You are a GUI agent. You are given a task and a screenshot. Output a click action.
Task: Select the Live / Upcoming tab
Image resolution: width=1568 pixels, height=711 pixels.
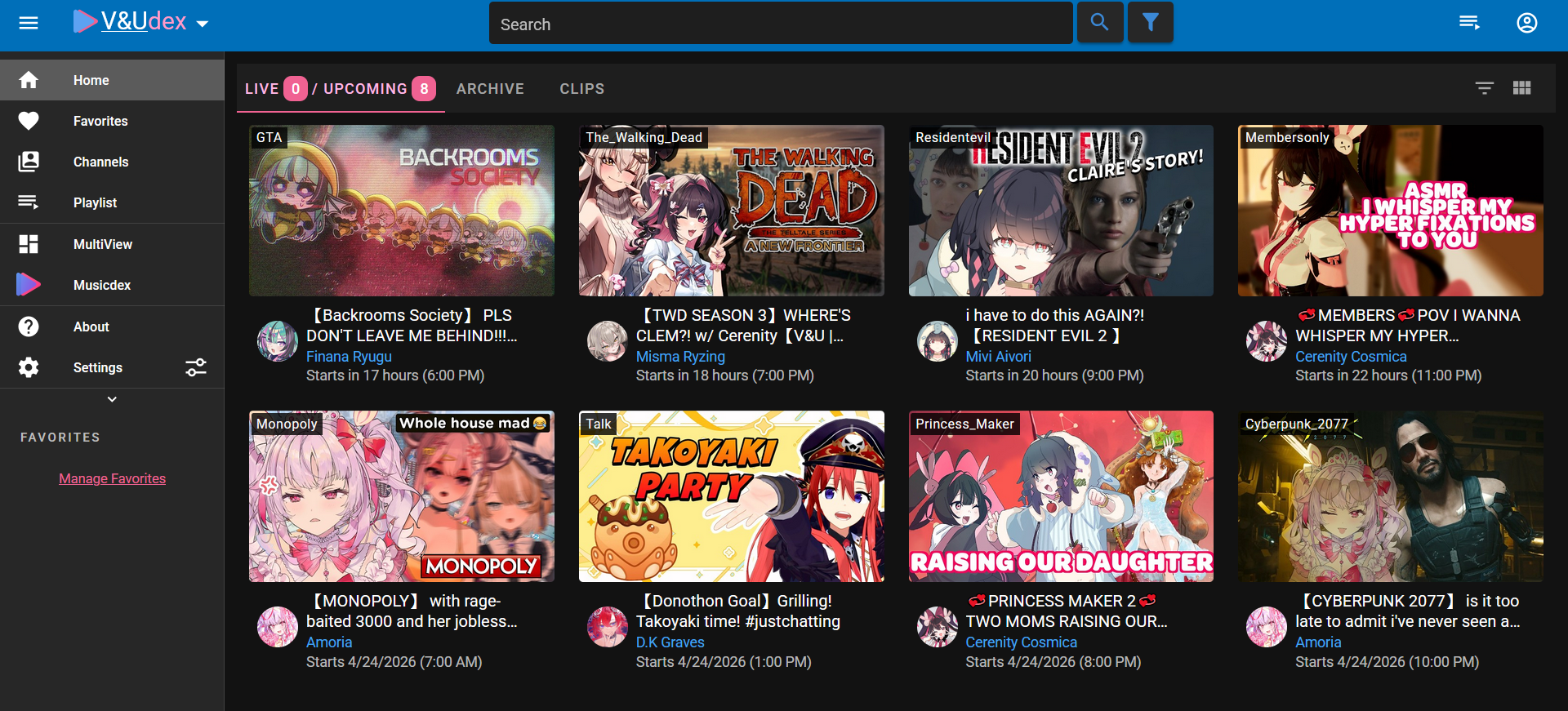coord(341,88)
